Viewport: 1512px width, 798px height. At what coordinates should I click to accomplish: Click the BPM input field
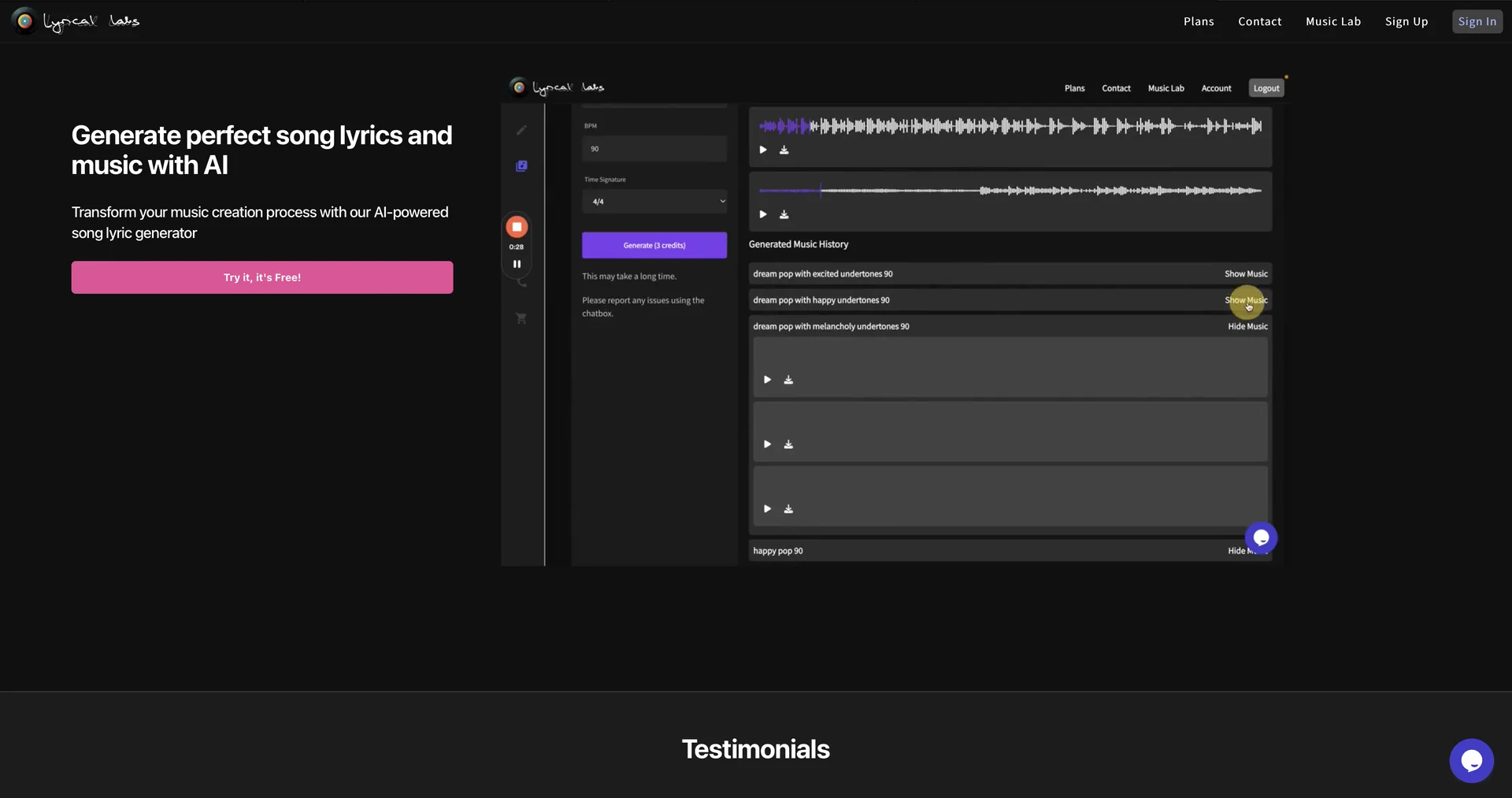(x=654, y=149)
